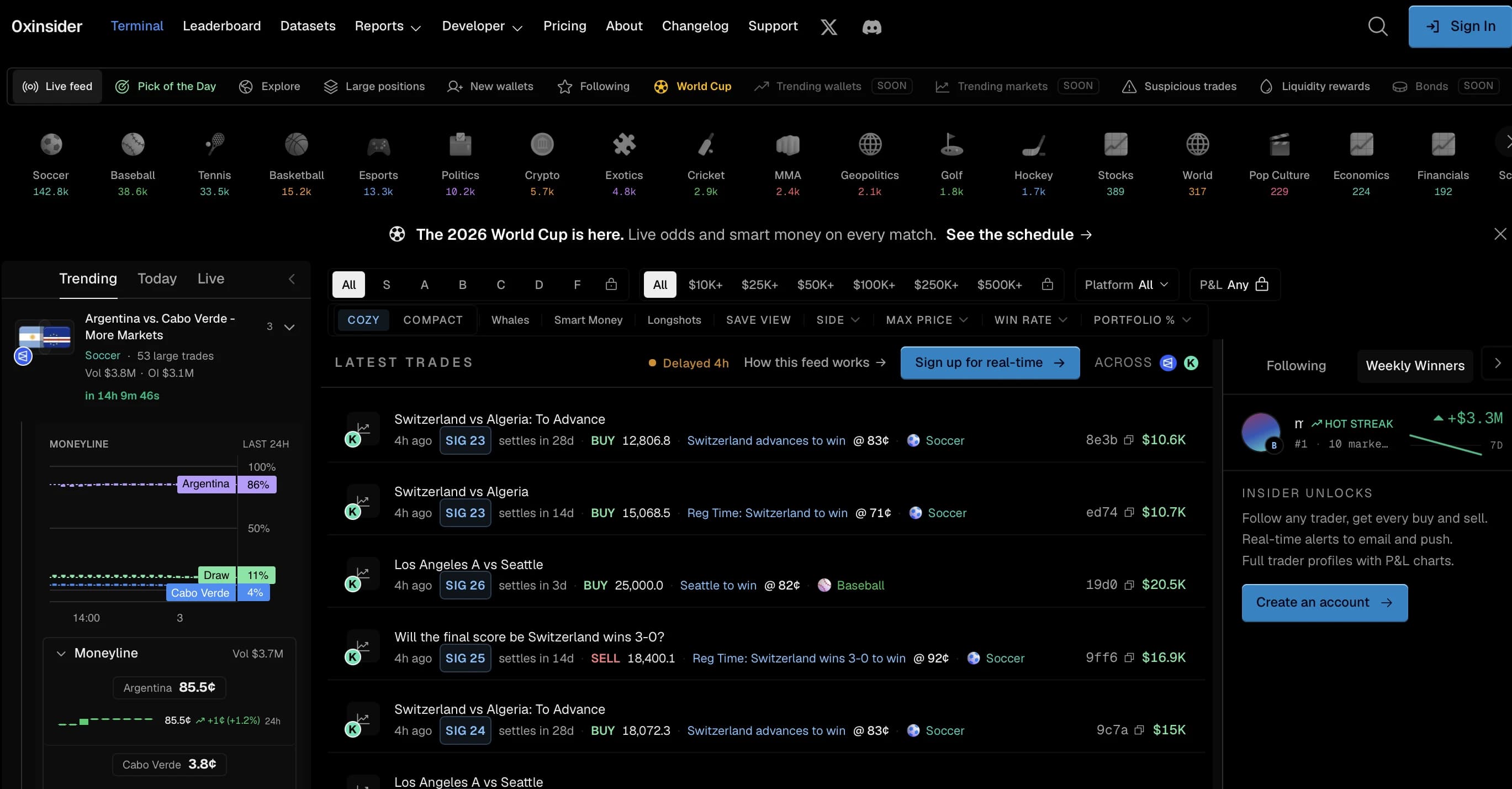Image resolution: width=1512 pixels, height=789 pixels.
Task: Click the SAVE VIEW button
Action: 758,320
